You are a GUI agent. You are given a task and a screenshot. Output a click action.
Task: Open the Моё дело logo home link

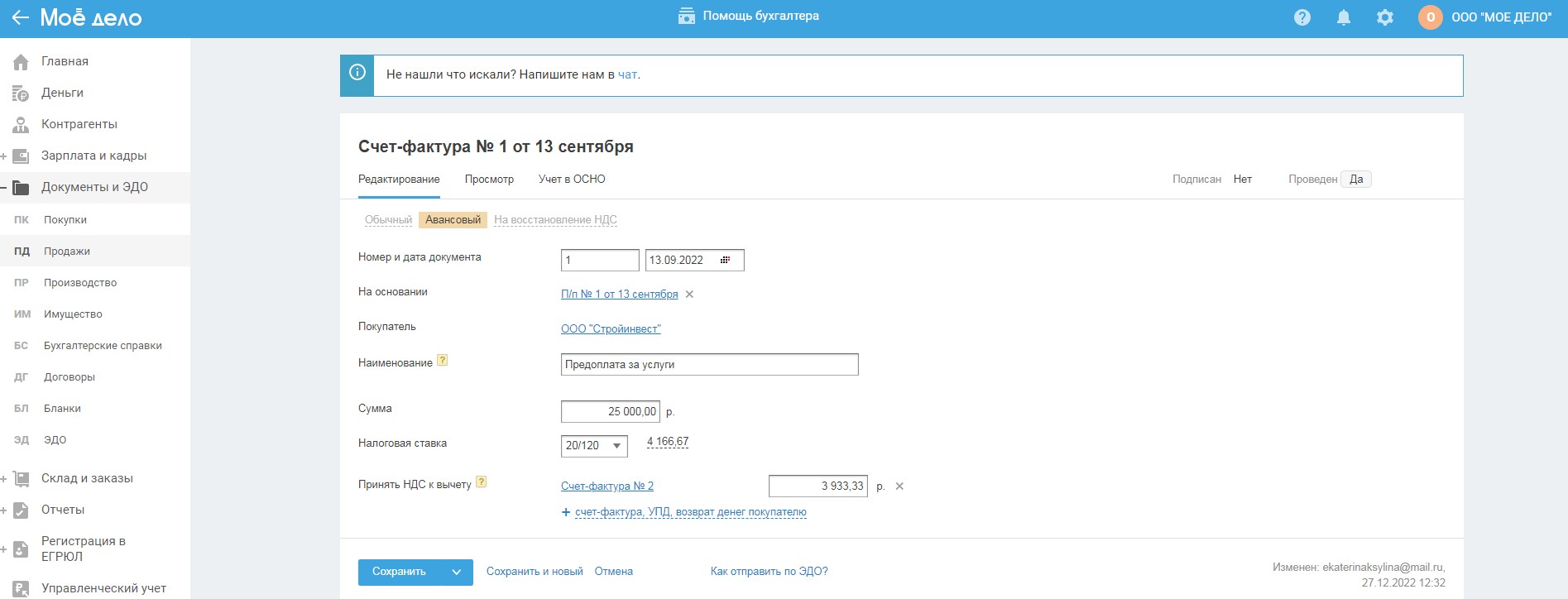[91, 17]
